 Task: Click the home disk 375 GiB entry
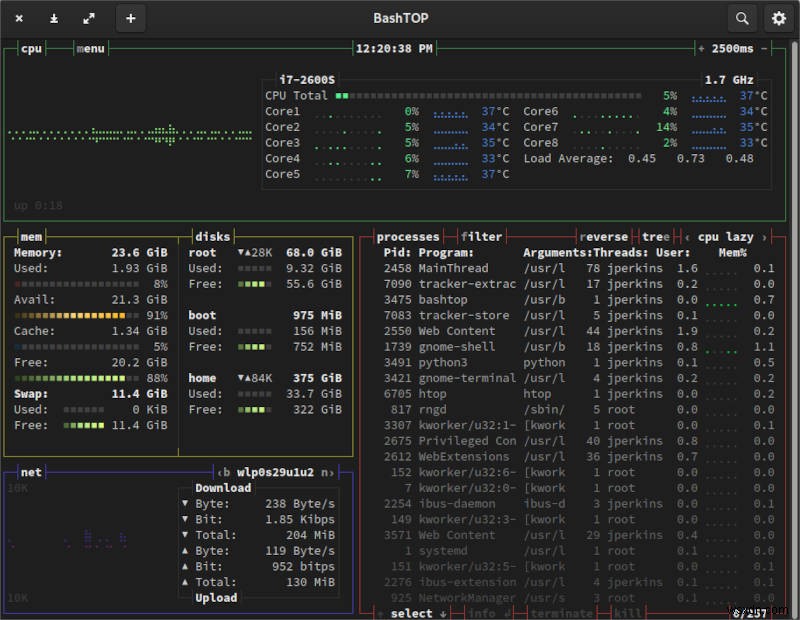click(265, 378)
